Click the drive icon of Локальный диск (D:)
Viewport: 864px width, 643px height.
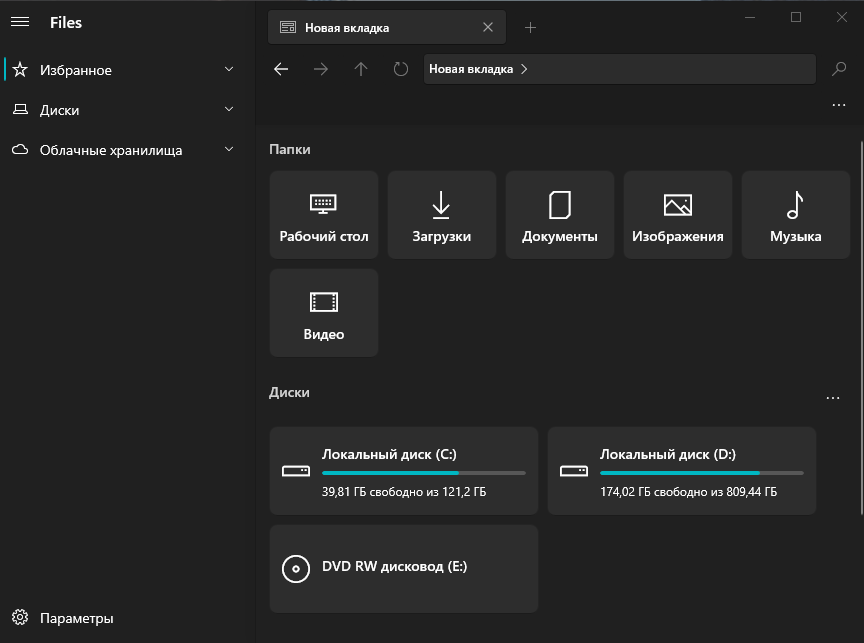574,471
